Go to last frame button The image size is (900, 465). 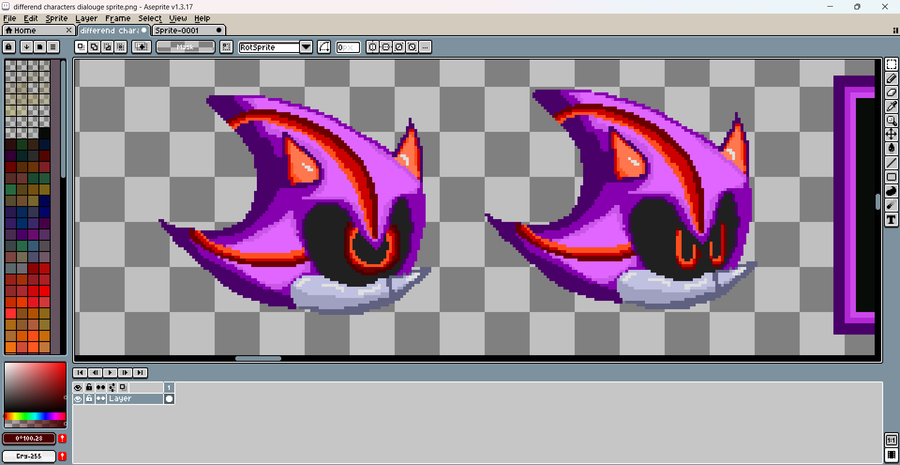[141, 373]
